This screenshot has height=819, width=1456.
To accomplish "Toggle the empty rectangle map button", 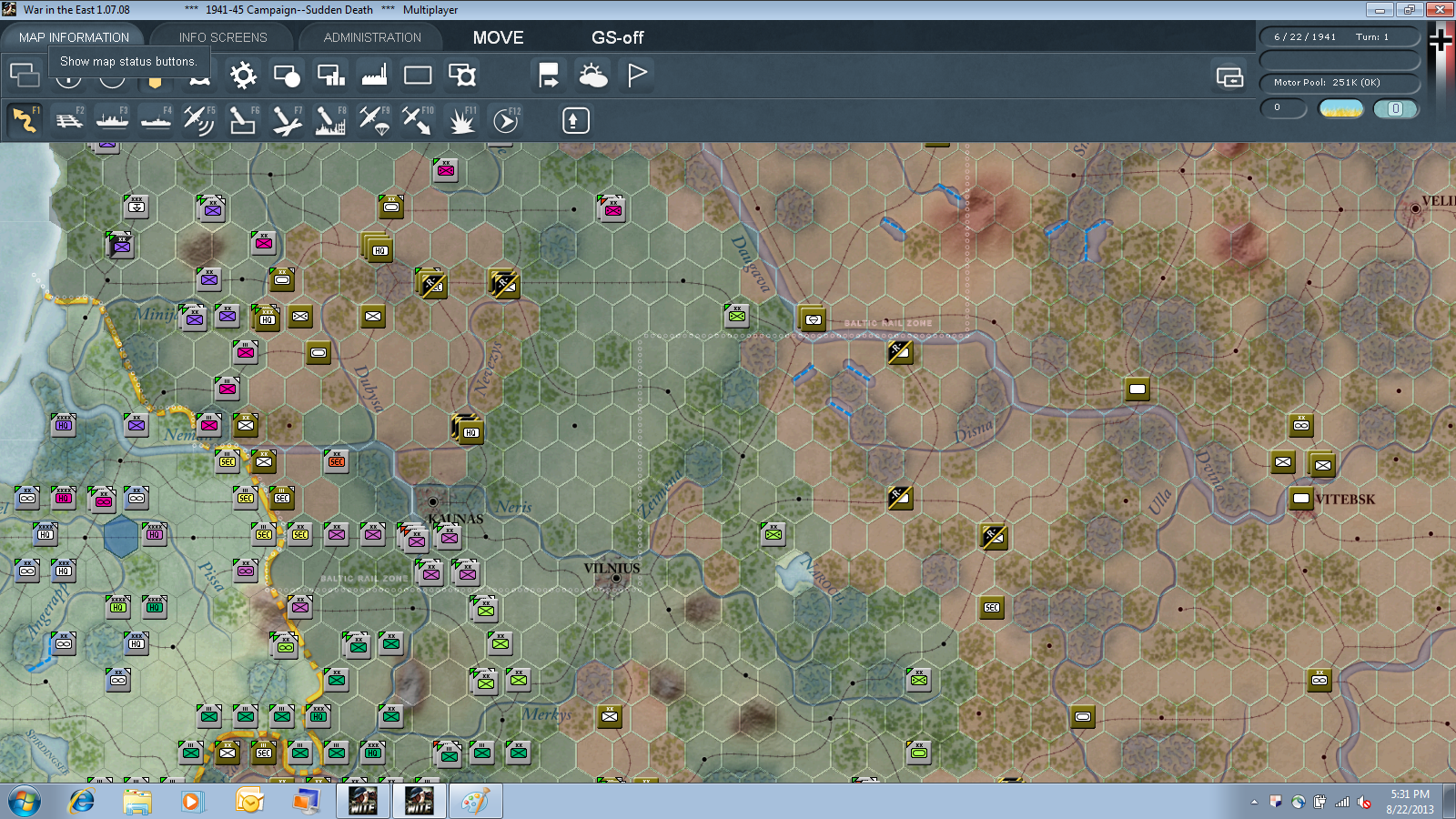I will (x=418, y=75).
